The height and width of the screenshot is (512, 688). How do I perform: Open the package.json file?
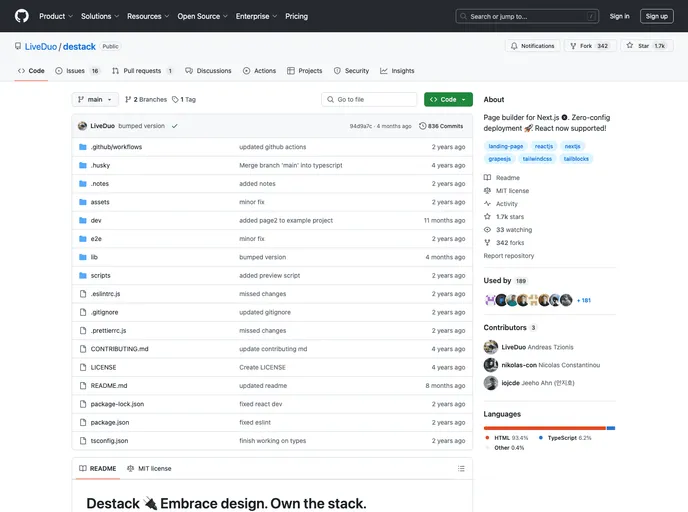point(110,422)
